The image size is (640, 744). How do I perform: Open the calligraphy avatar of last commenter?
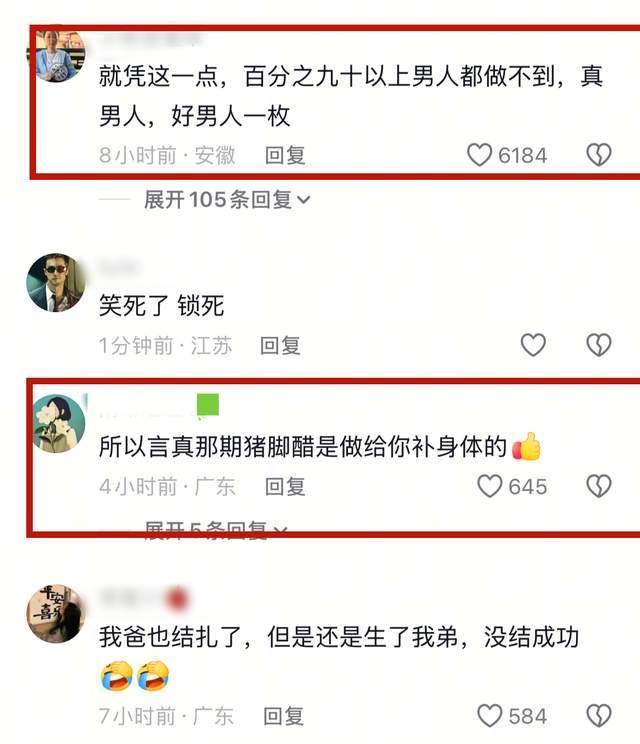[x=56, y=614]
